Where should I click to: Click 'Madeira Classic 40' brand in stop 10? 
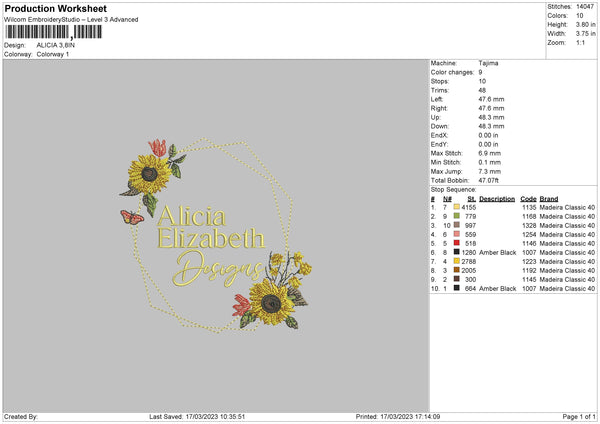pyautogui.click(x=567, y=289)
